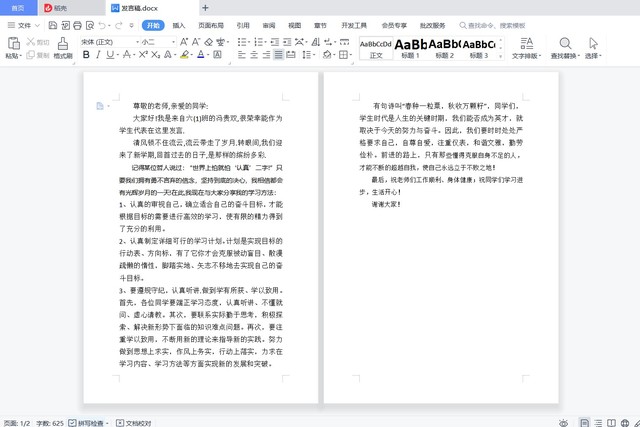The width and height of the screenshot is (640, 427).
Task: Click the Find and Replace magnifier icon
Action: tap(565, 44)
